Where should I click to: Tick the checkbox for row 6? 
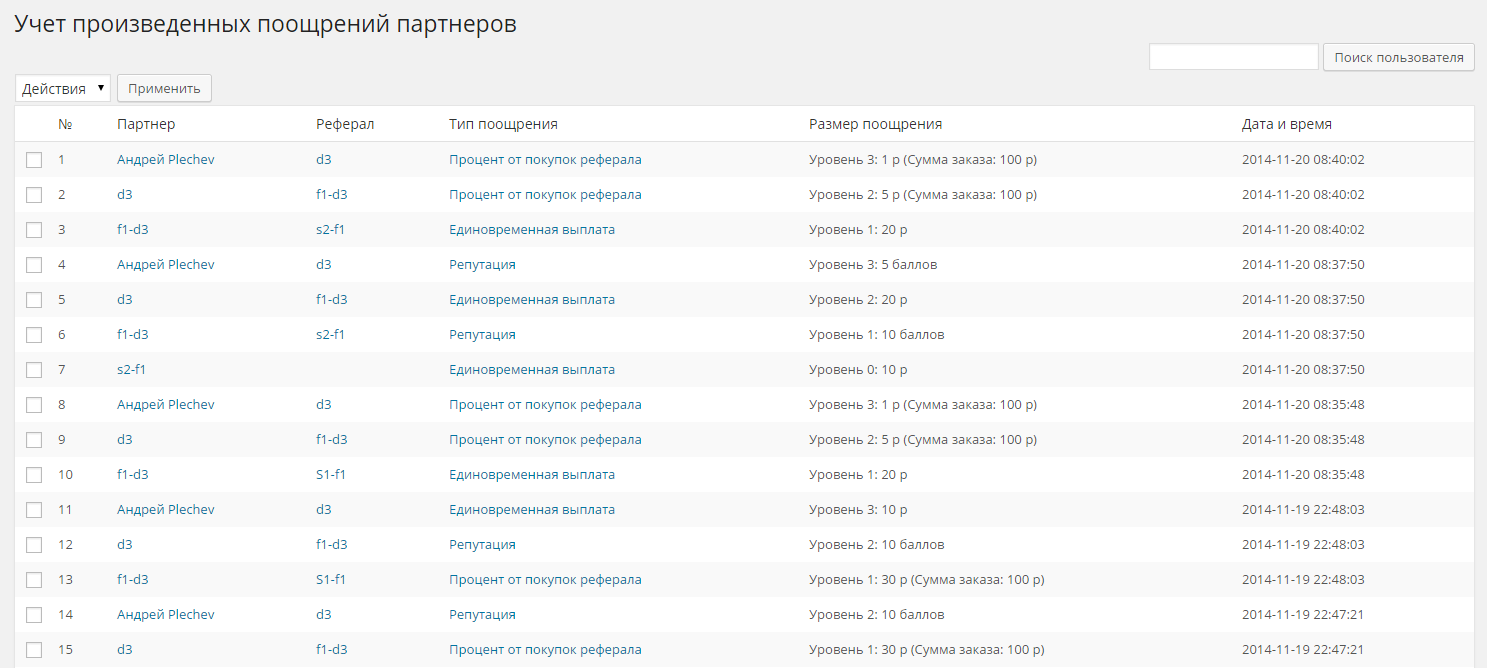coord(34,335)
